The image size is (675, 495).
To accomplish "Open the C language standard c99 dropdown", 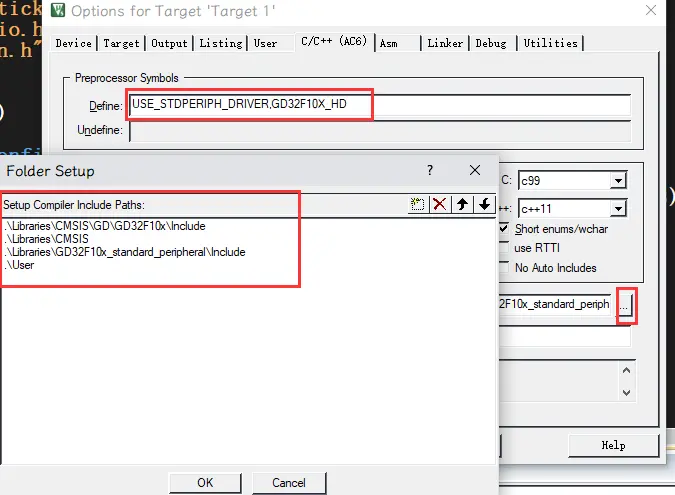I will (618, 180).
